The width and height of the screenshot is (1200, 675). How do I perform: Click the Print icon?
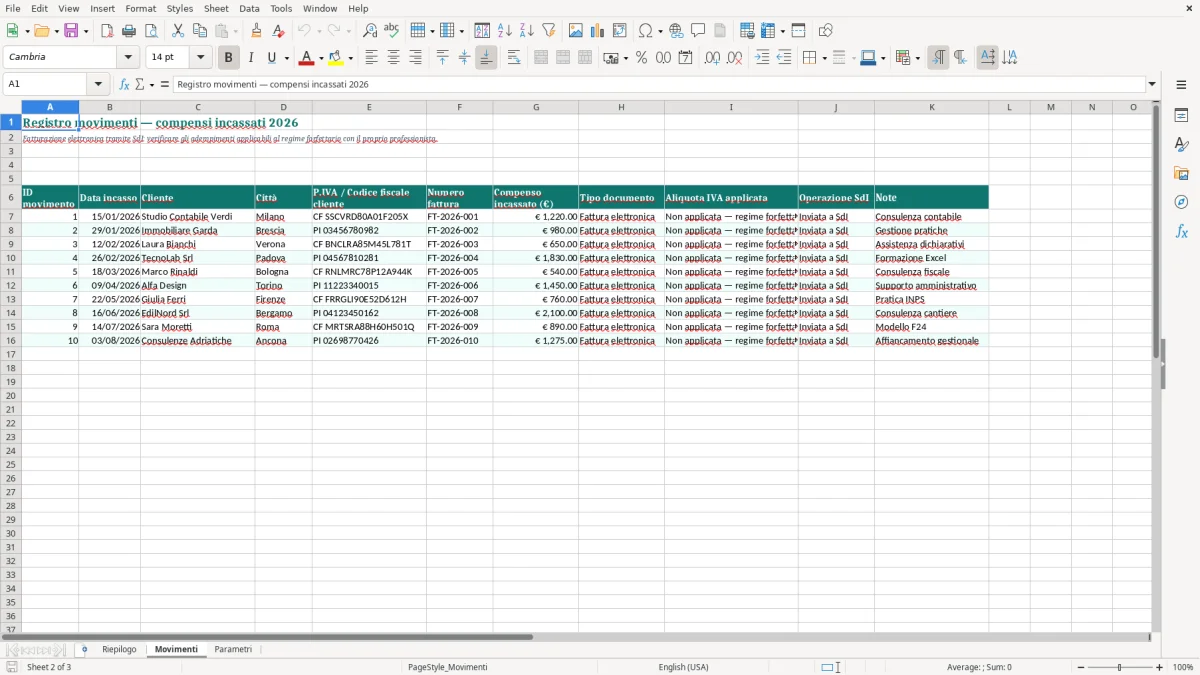click(129, 31)
